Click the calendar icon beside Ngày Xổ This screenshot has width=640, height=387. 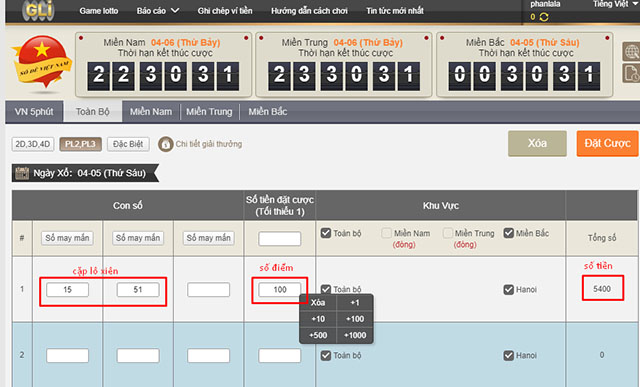[x=22, y=173]
